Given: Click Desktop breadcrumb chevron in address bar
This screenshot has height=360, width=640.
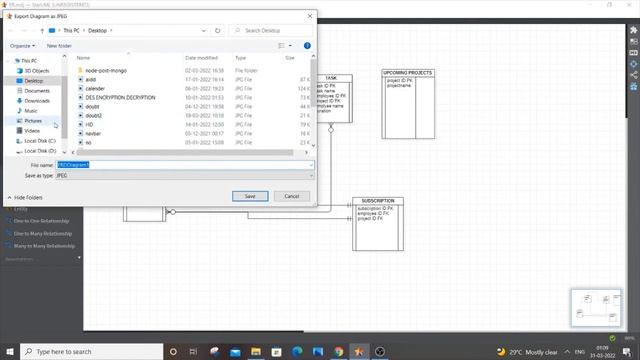Looking at the screenshot, I should pyautogui.click(x=111, y=31).
